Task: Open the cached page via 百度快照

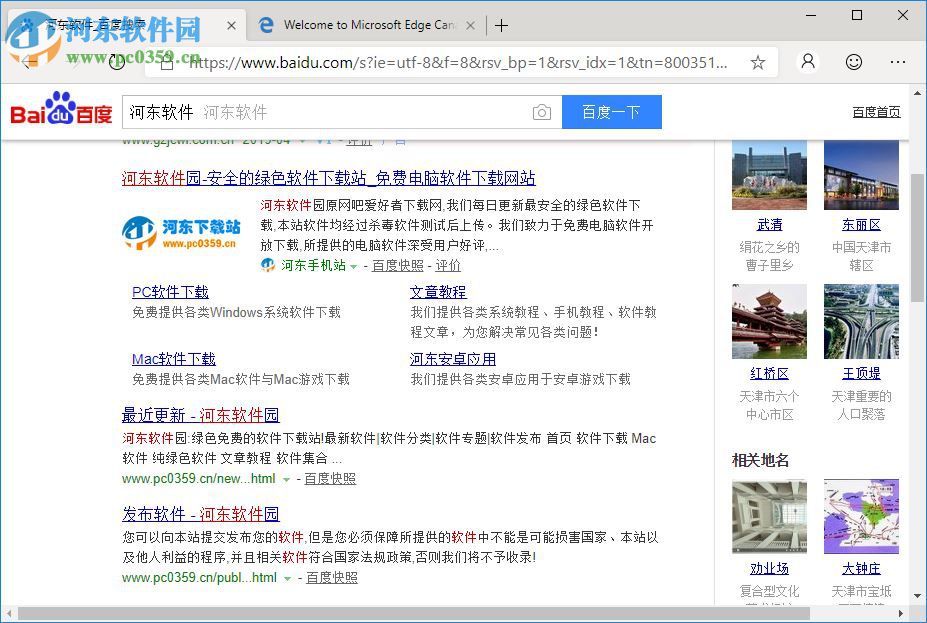Action: (x=399, y=265)
